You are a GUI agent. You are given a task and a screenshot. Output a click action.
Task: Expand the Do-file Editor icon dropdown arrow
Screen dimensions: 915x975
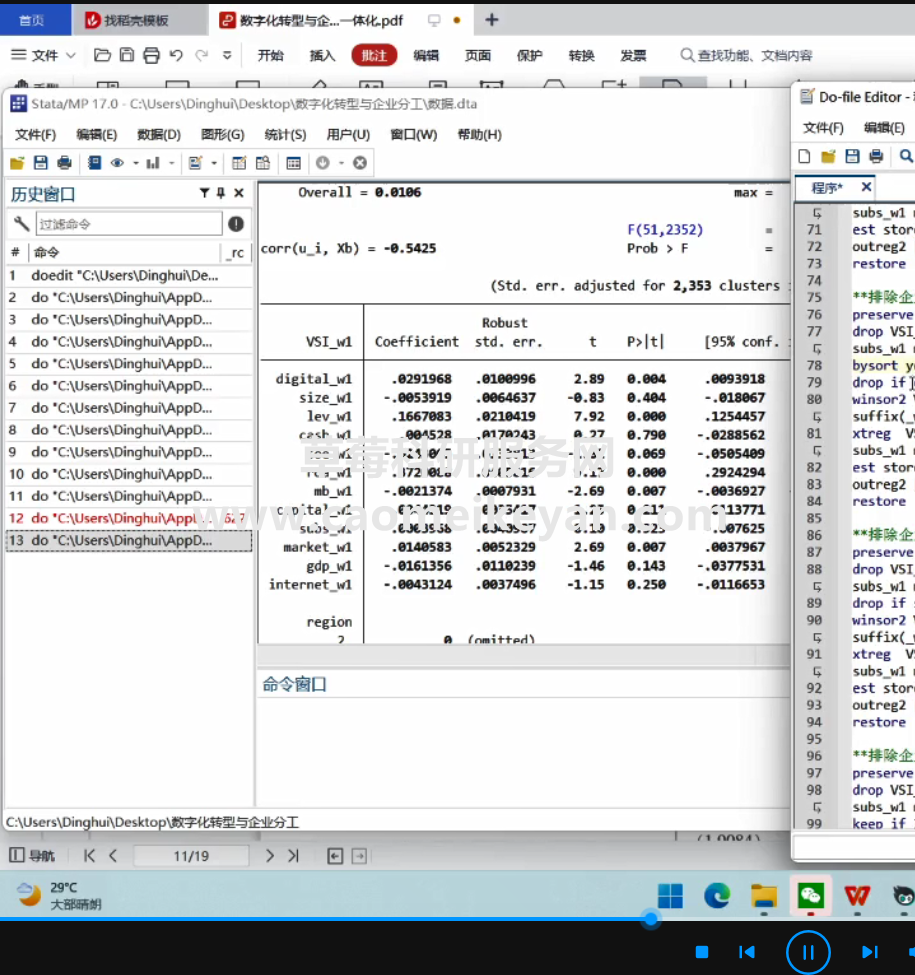[214, 164]
